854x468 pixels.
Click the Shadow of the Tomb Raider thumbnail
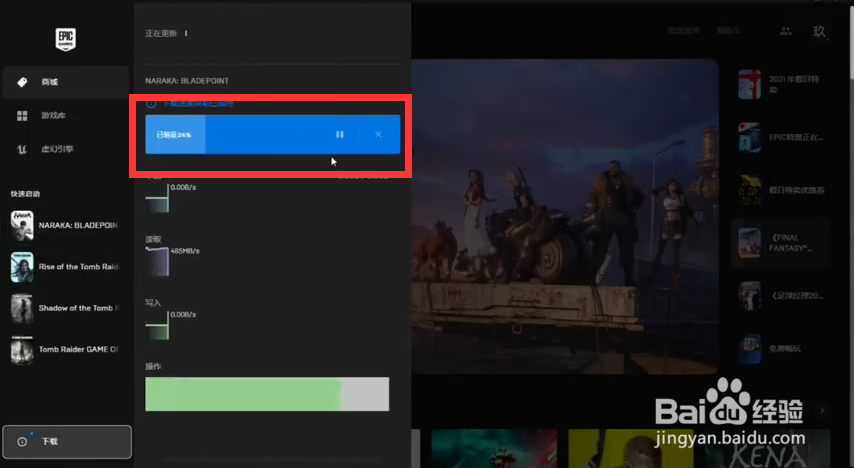pyautogui.click(x=22, y=308)
